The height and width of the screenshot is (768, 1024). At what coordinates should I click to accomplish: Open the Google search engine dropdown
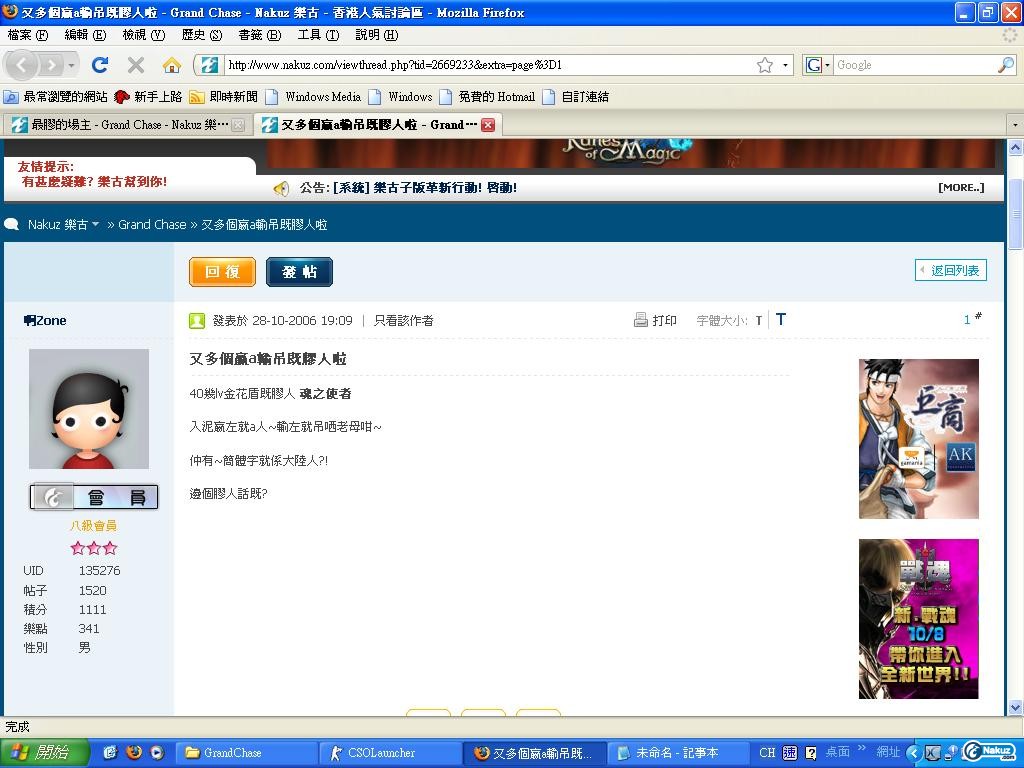[x=817, y=65]
